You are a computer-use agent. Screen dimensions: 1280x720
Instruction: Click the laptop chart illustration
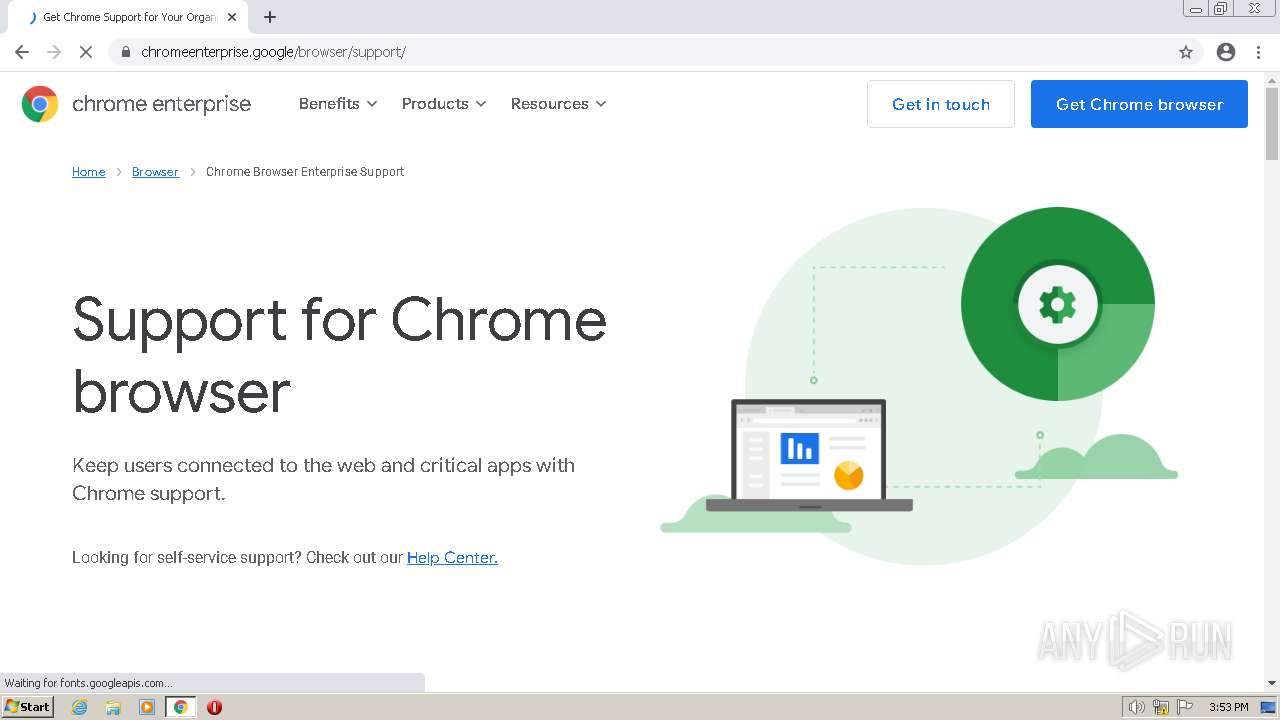pos(809,455)
